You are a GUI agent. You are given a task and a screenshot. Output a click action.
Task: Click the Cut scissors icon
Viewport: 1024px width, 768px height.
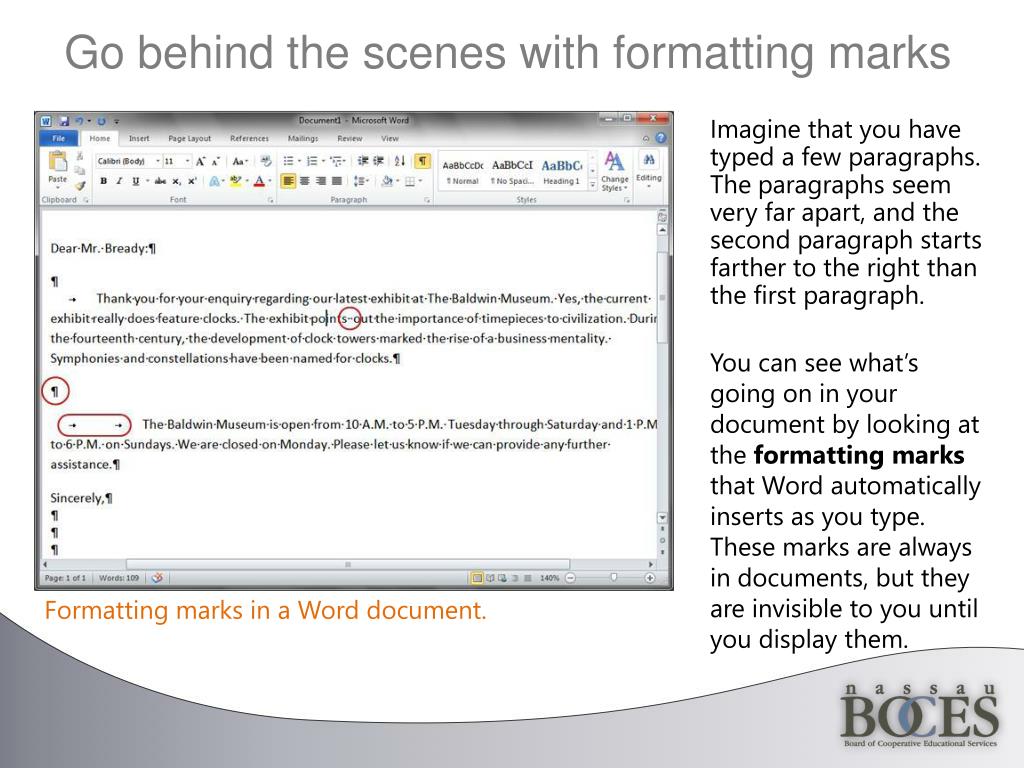click(80, 156)
